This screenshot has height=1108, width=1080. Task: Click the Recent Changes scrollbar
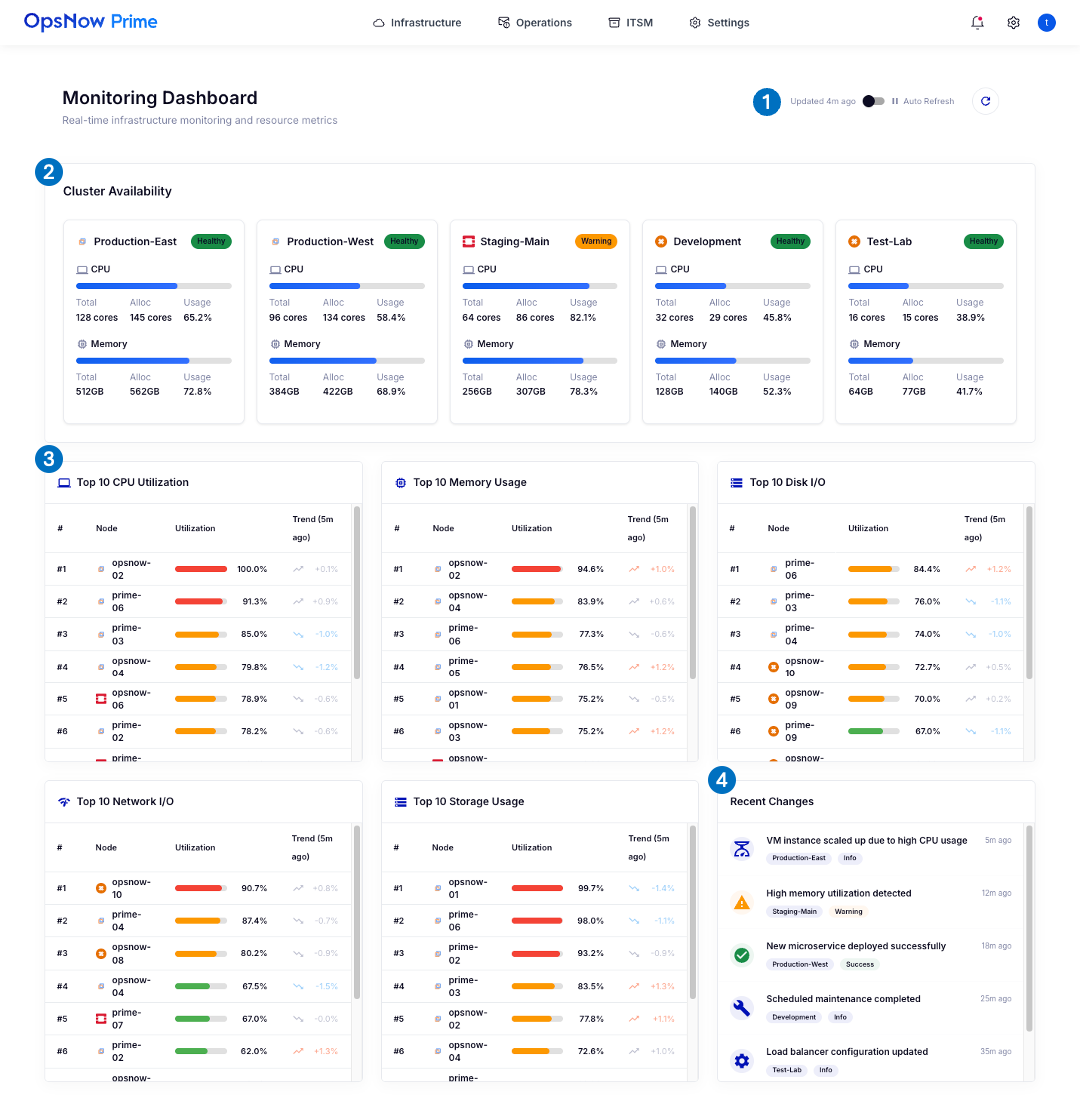(1028, 929)
